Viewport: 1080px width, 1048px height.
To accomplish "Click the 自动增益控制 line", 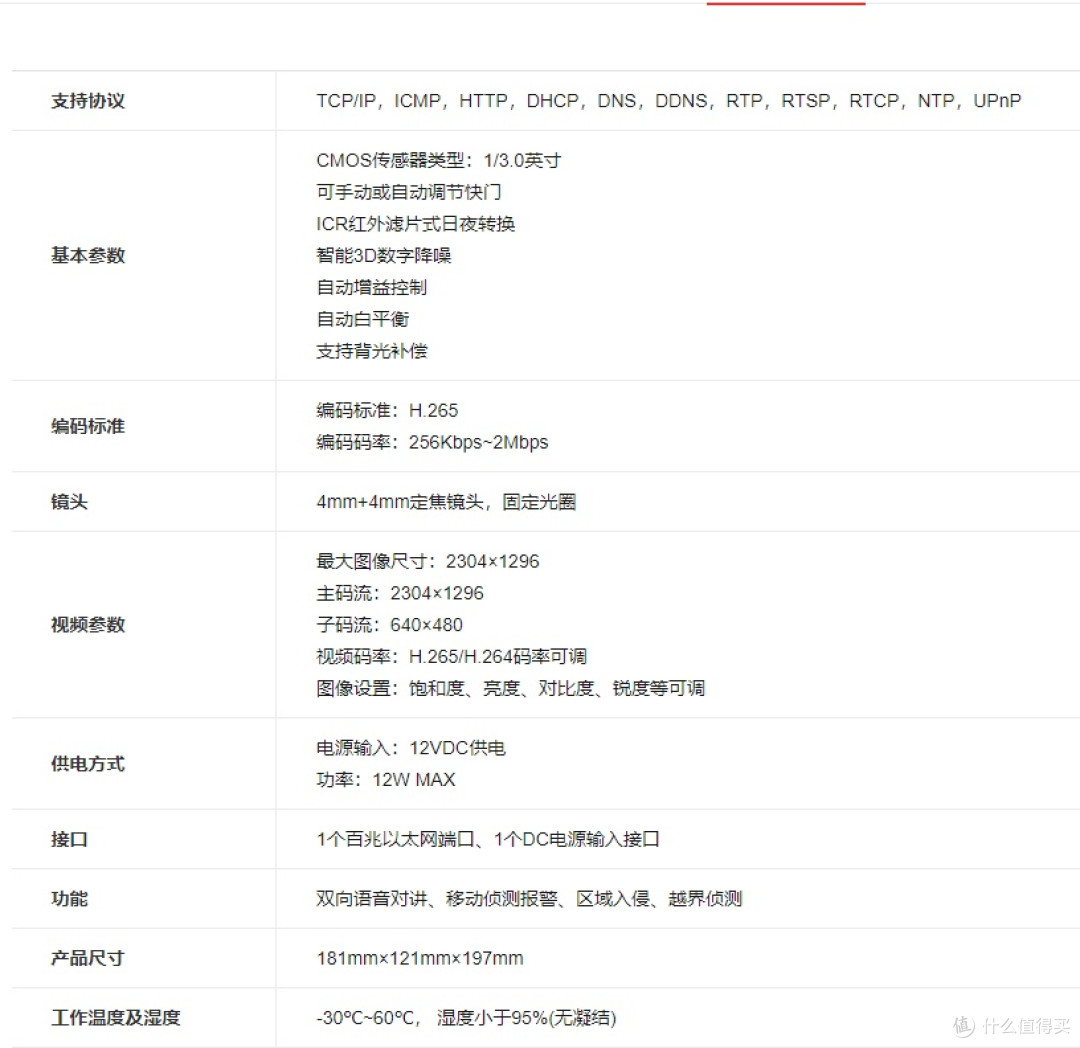I will point(371,287).
